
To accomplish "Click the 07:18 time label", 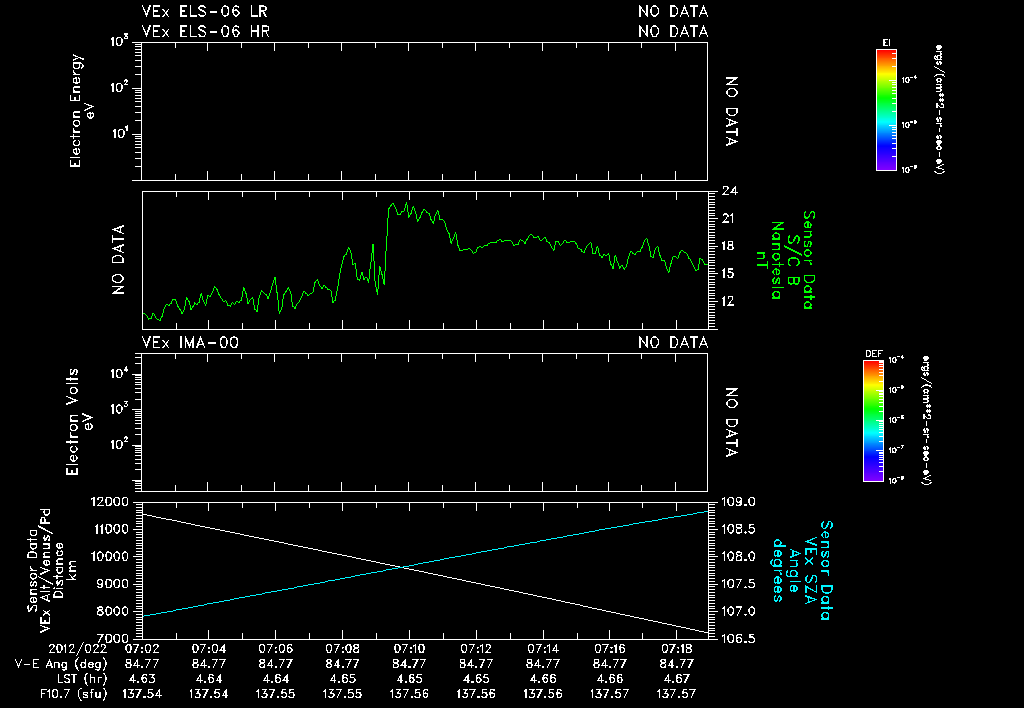I will (677, 649).
